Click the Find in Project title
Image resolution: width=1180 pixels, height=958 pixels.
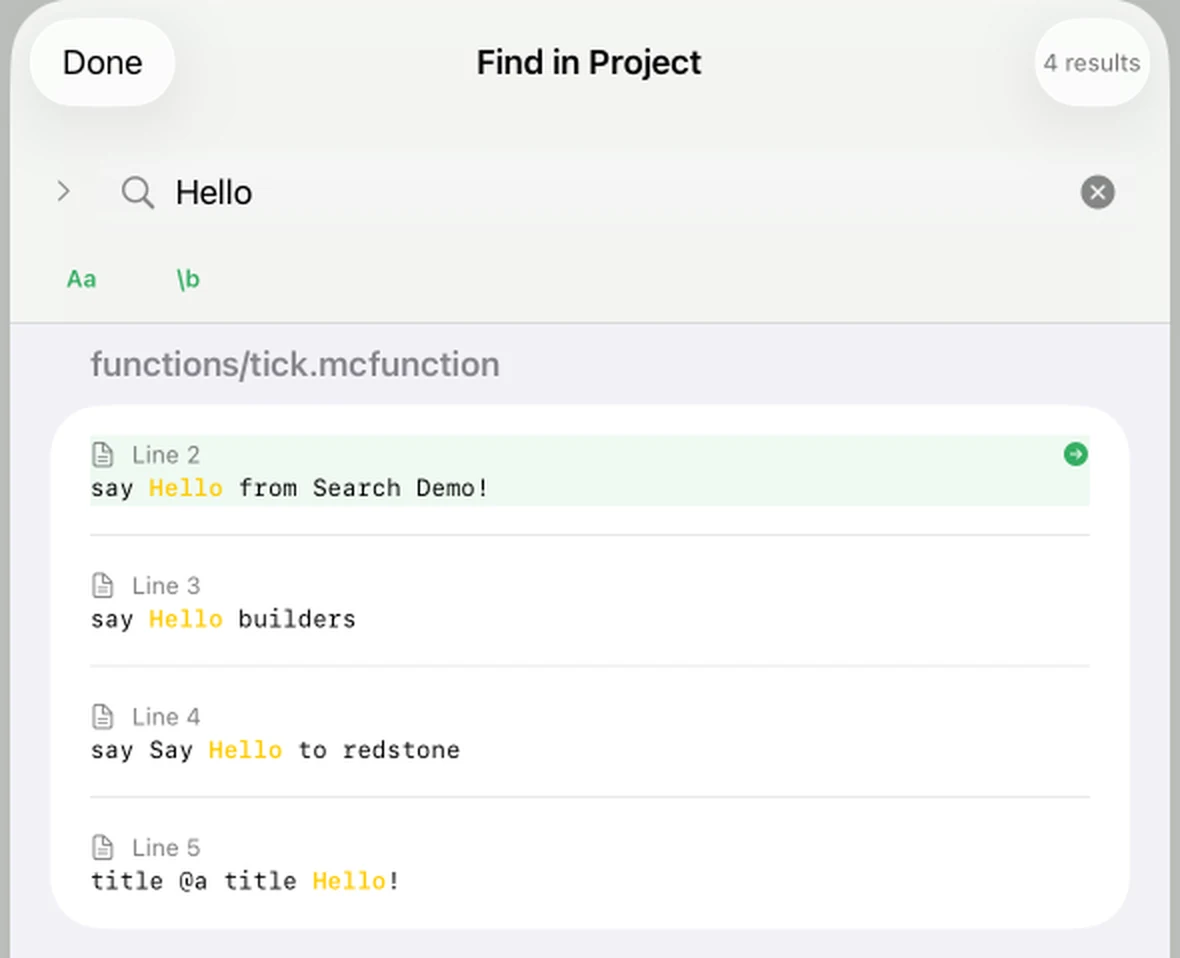coord(589,62)
